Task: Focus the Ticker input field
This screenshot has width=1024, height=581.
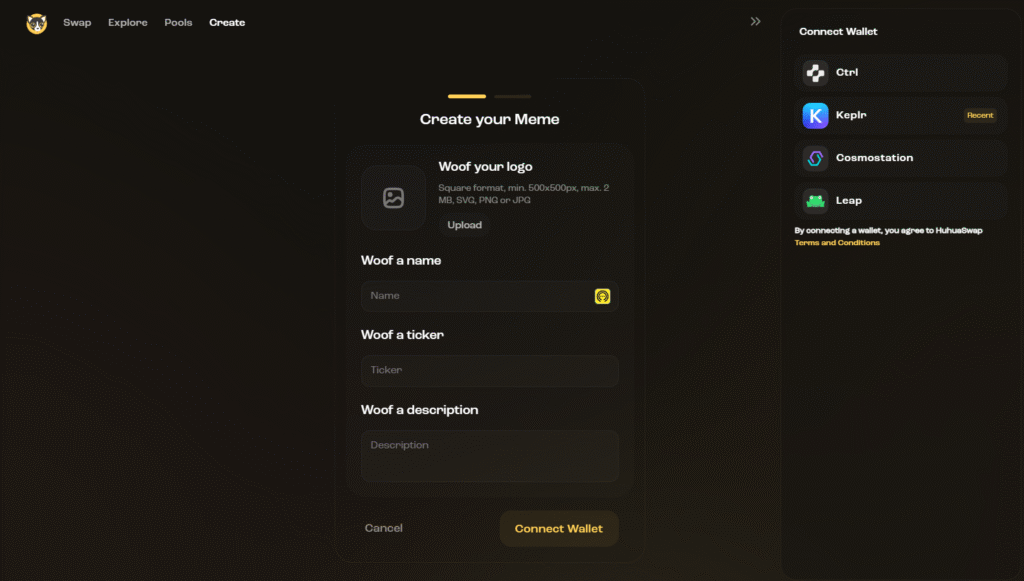Action: 489,371
